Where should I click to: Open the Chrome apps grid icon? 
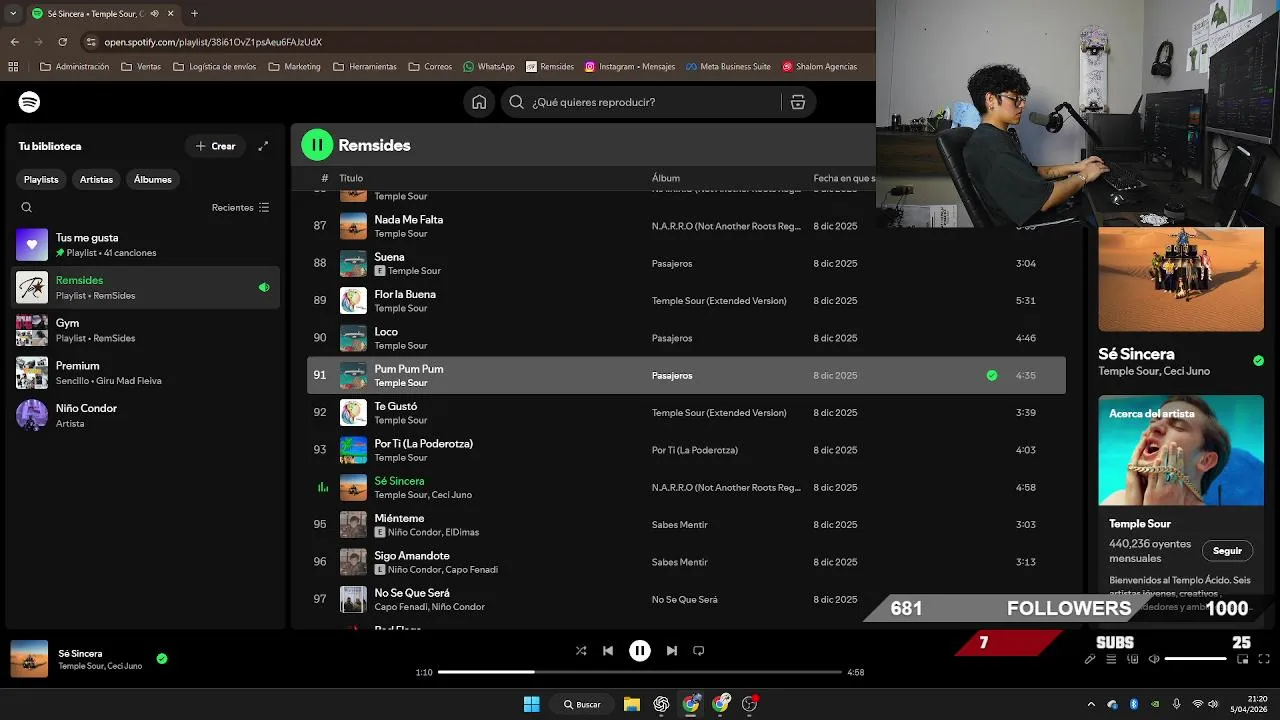coord(13,67)
